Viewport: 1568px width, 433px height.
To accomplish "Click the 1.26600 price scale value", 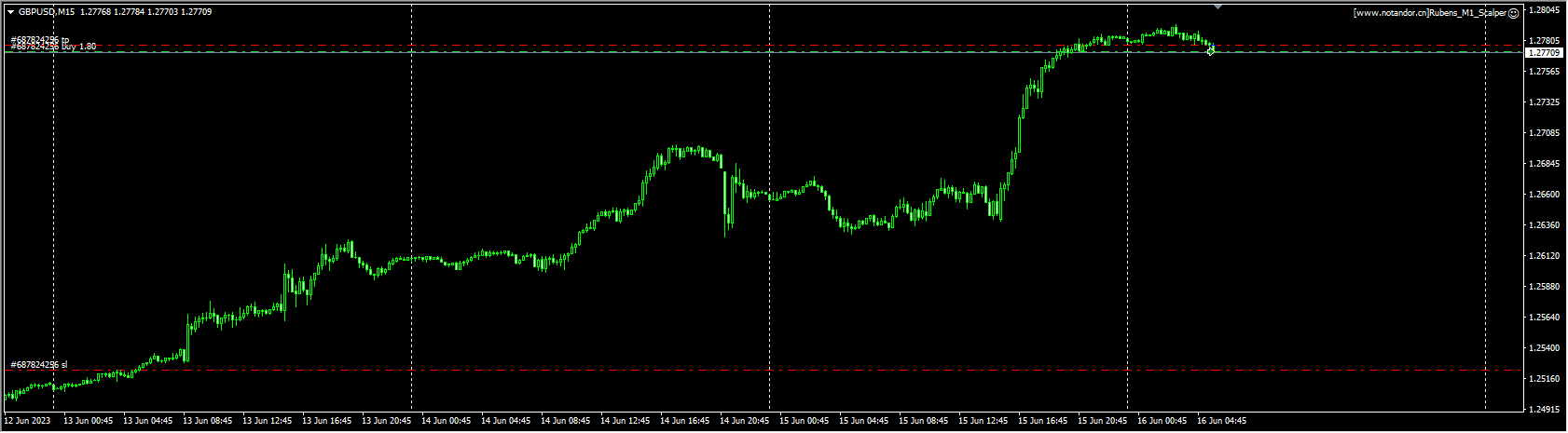I will [1545, 195].
